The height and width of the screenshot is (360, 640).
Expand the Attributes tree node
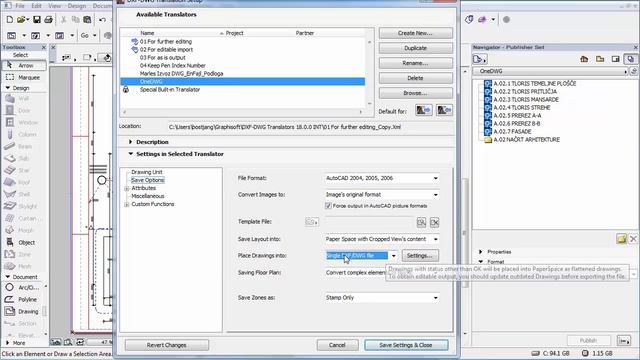pos(127,189)
